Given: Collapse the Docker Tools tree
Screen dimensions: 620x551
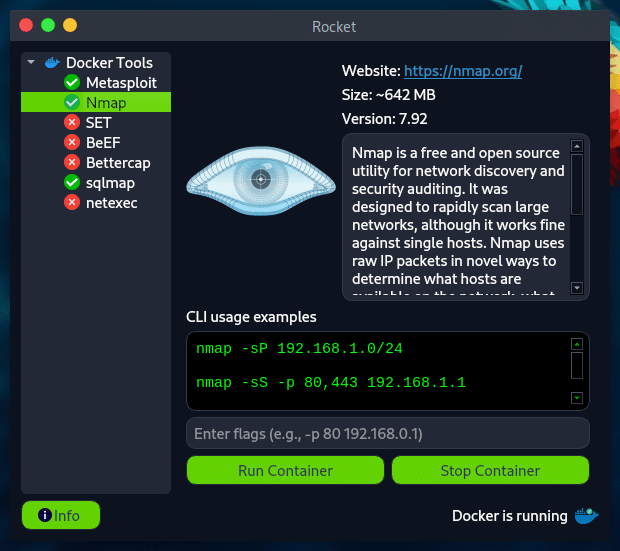Looking at the screenshot, I should (31, 62).
